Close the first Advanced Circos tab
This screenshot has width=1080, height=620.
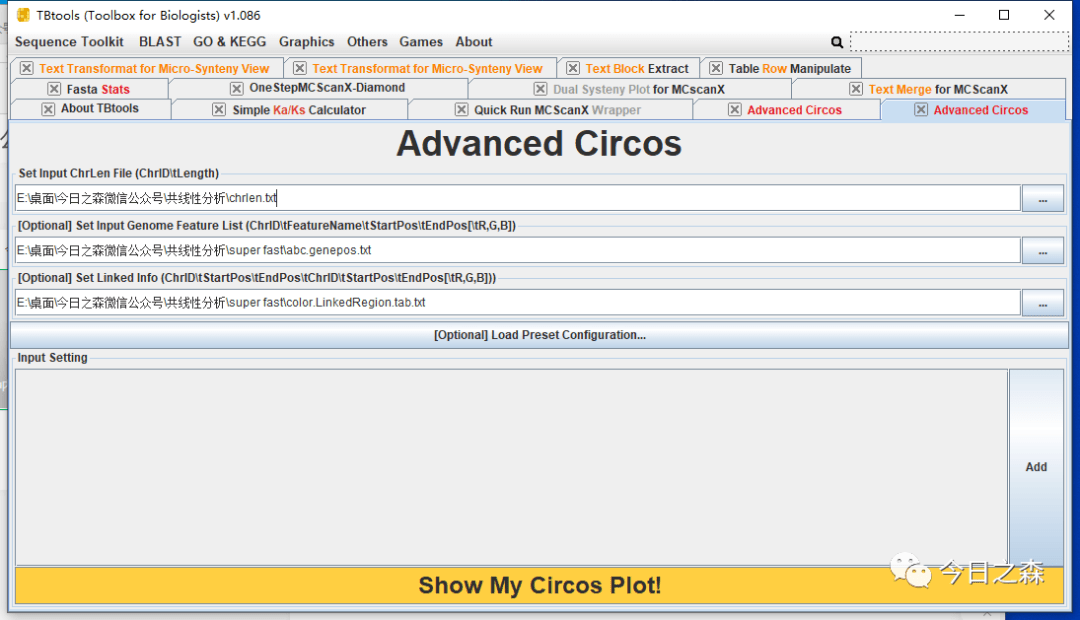pyautogui.click(x=735, y=110)
